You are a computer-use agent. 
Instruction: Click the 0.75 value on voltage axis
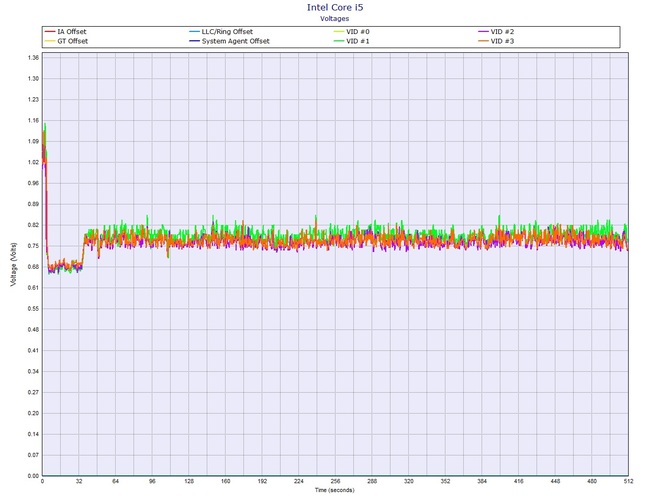click(33, 246)
